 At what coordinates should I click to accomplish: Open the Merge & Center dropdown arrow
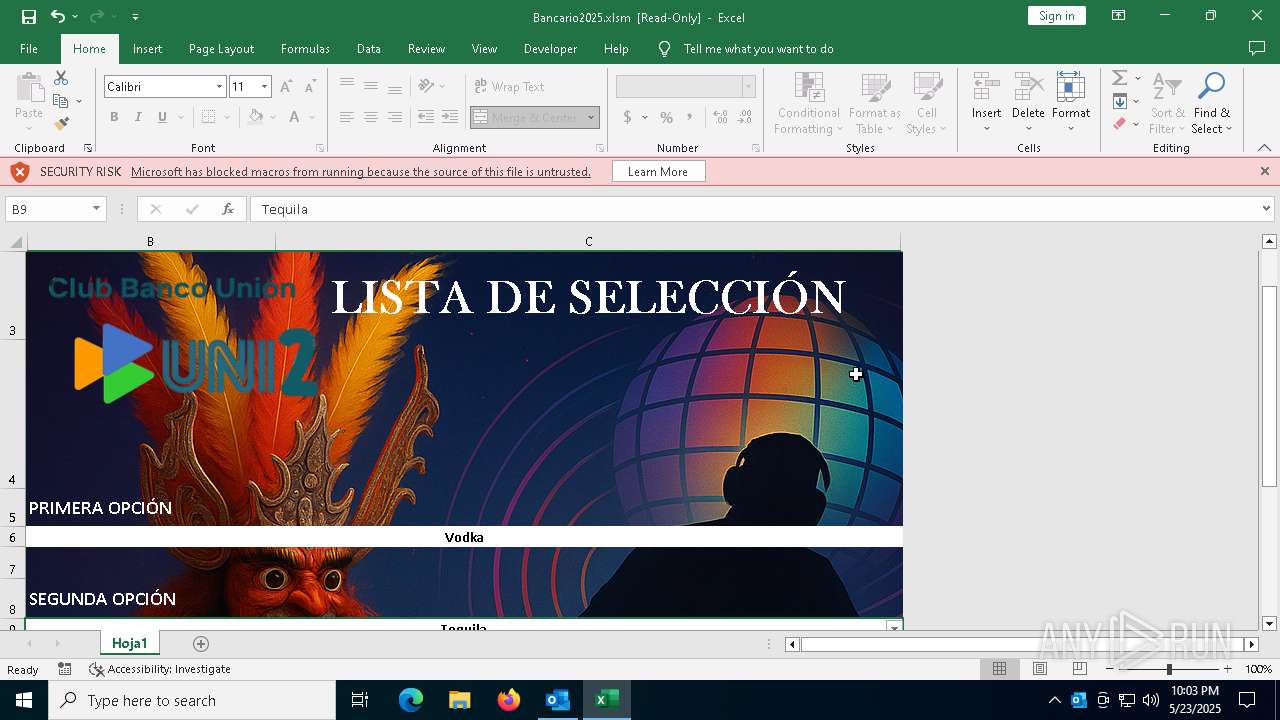[x=591, y=117]
